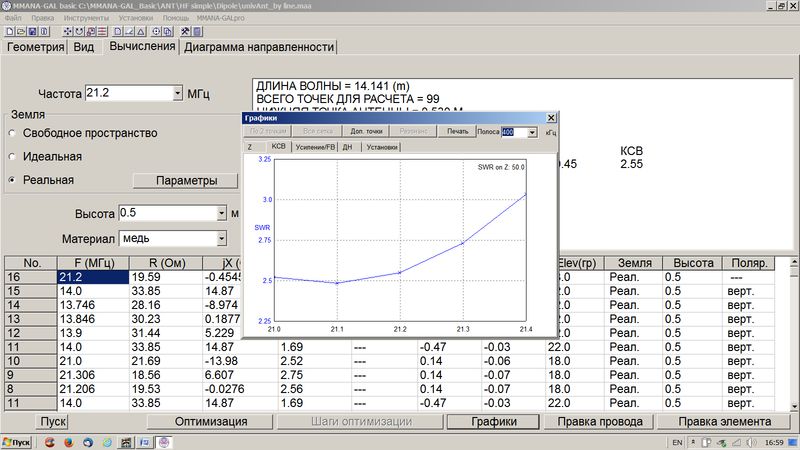Viewport: 800px width, 450px height.
Task: Expand the Частота frequency dropdown
Action: (x=177, y=94)
